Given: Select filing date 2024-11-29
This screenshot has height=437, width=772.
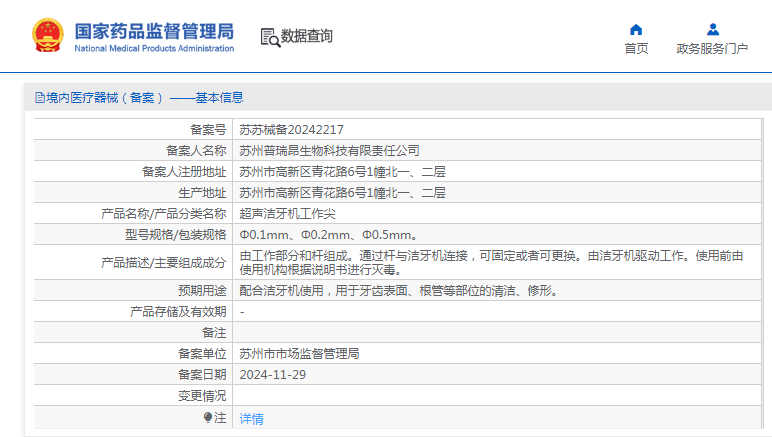Looking at the screenshot, I should [273, 375].
